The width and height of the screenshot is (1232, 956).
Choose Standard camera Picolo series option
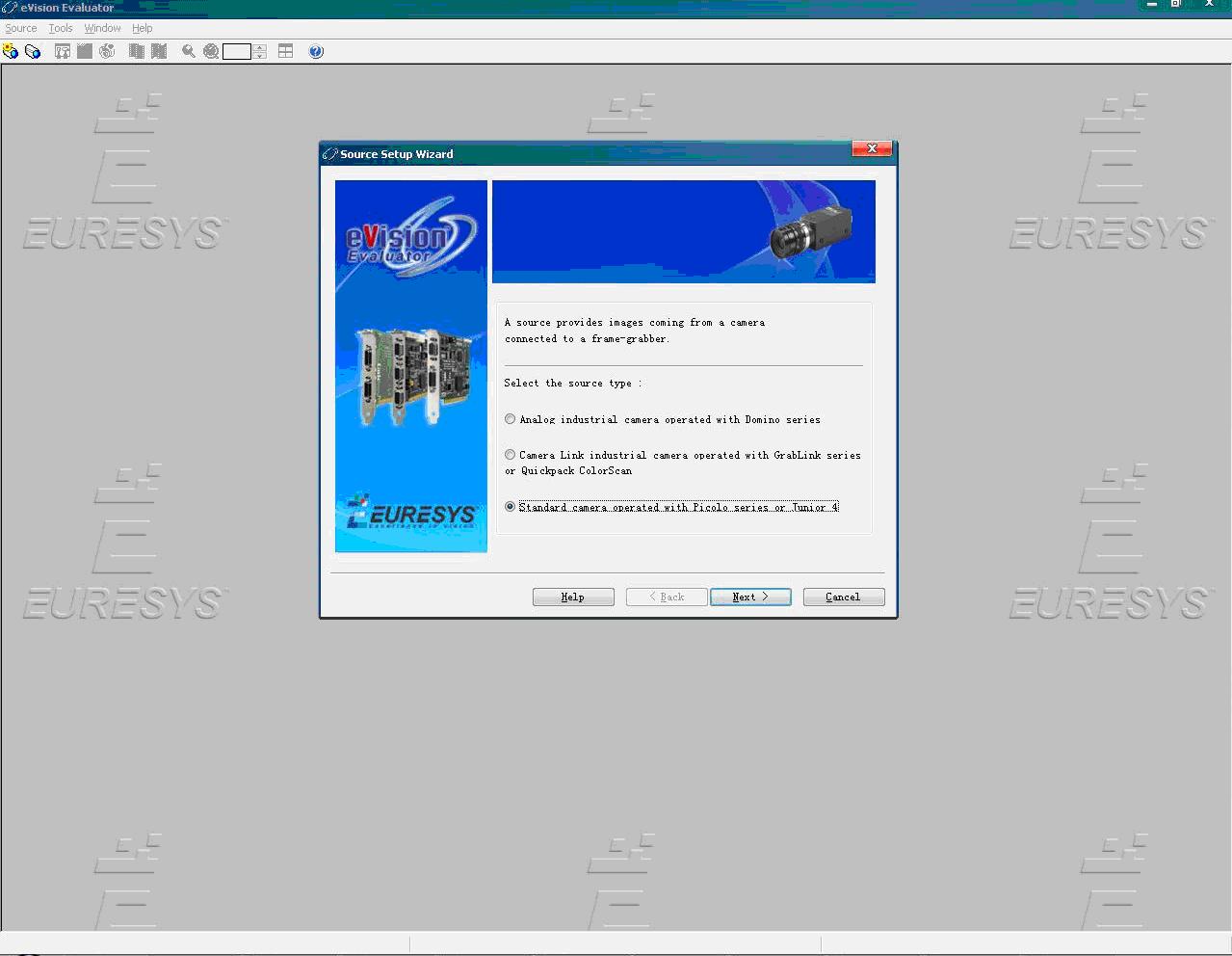tap(511, 507)
